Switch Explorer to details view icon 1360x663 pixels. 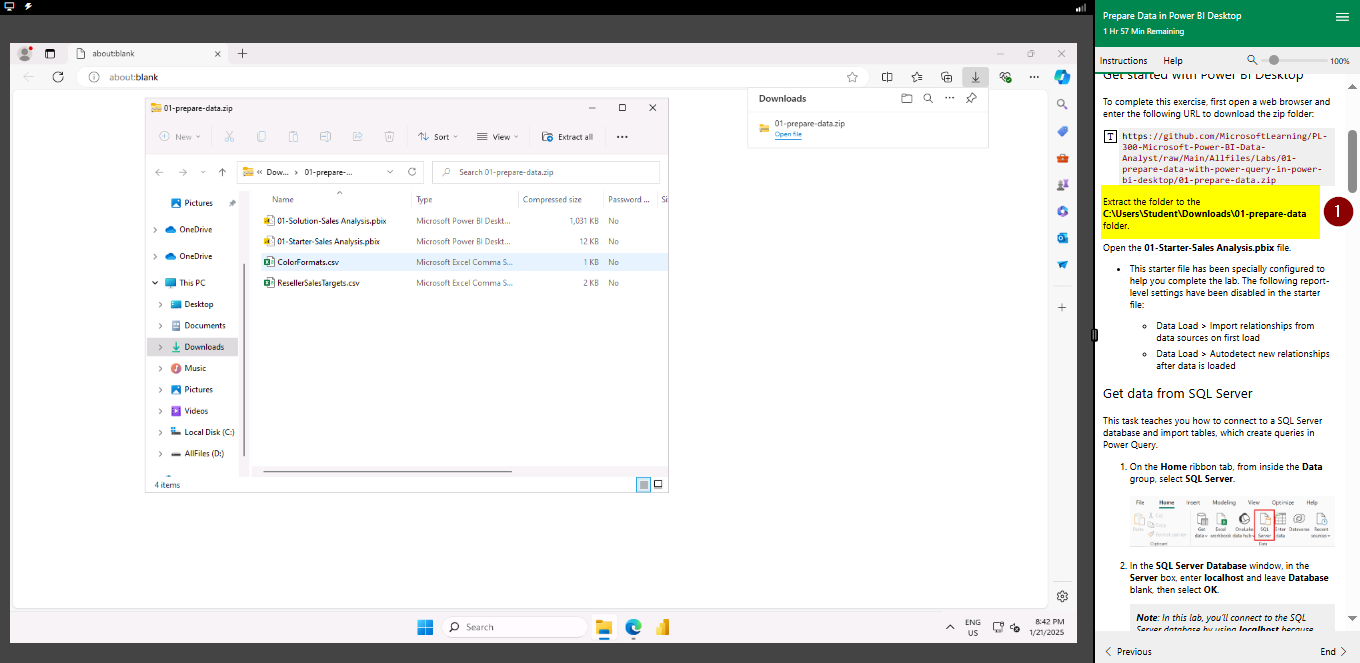(x=643, y=484)
